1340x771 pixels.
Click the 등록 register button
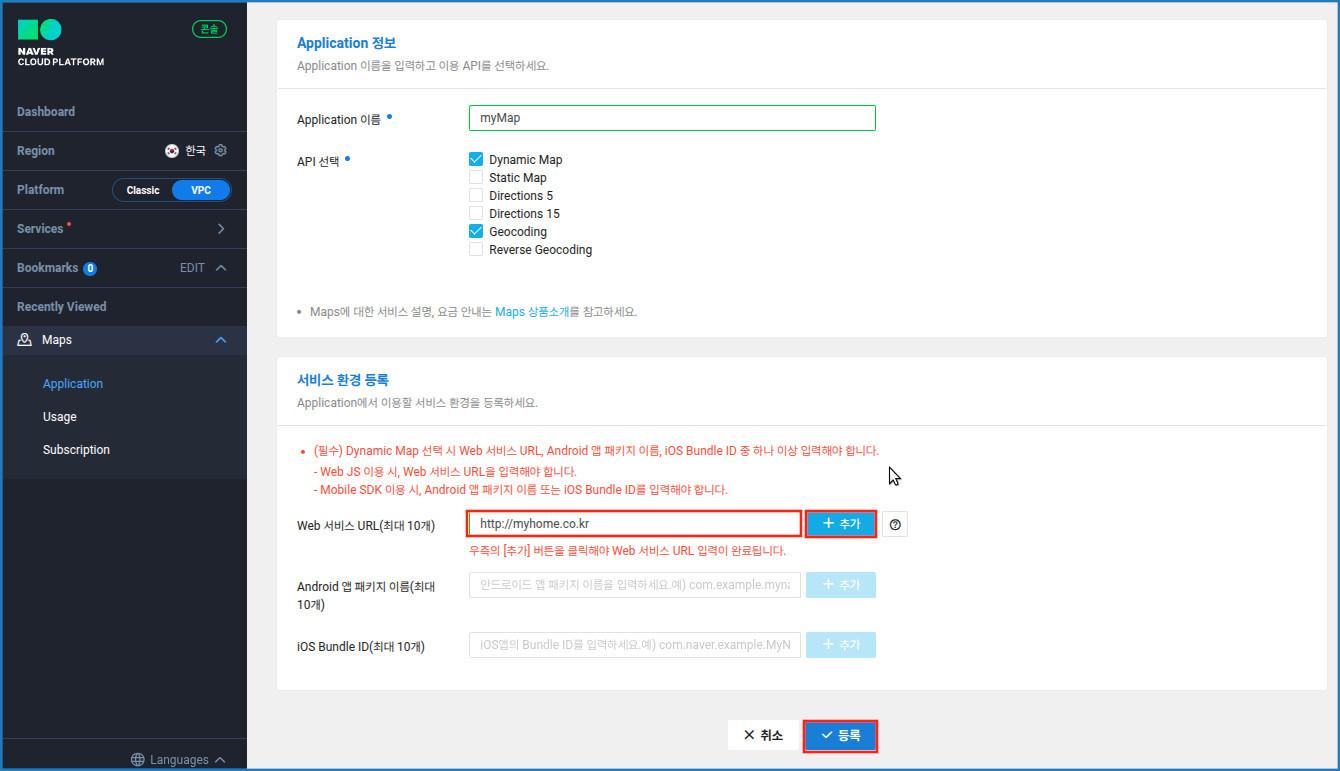(x=840, y=735)
